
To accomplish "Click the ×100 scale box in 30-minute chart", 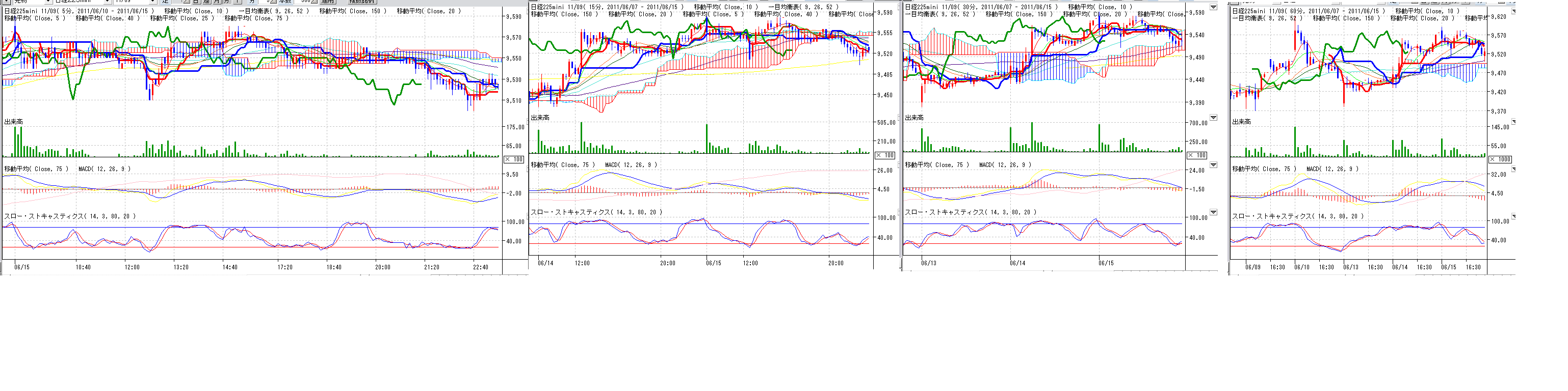I will (x=1197, y=156).
